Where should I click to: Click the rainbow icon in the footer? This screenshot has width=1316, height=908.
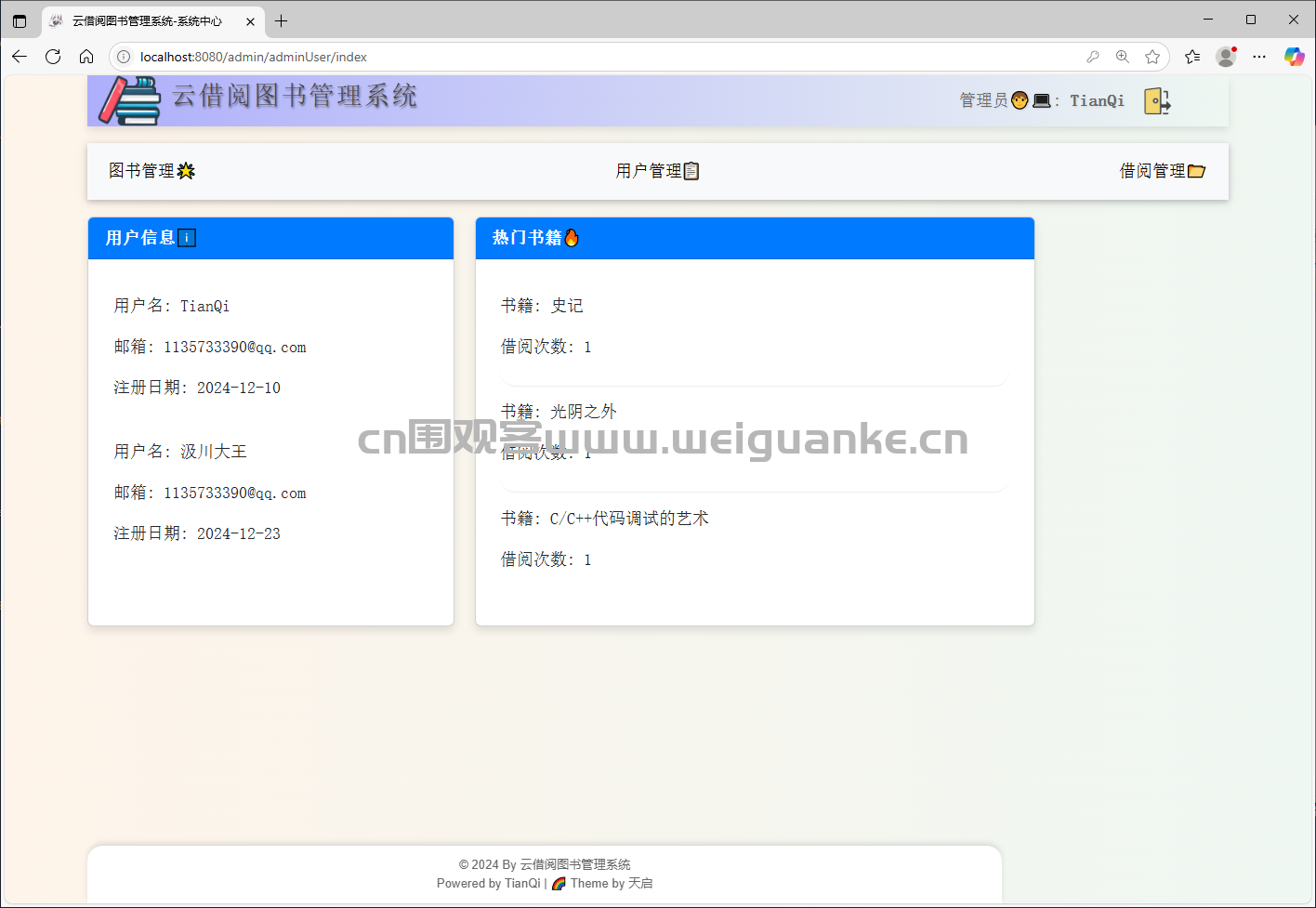[x=558, y=883]
